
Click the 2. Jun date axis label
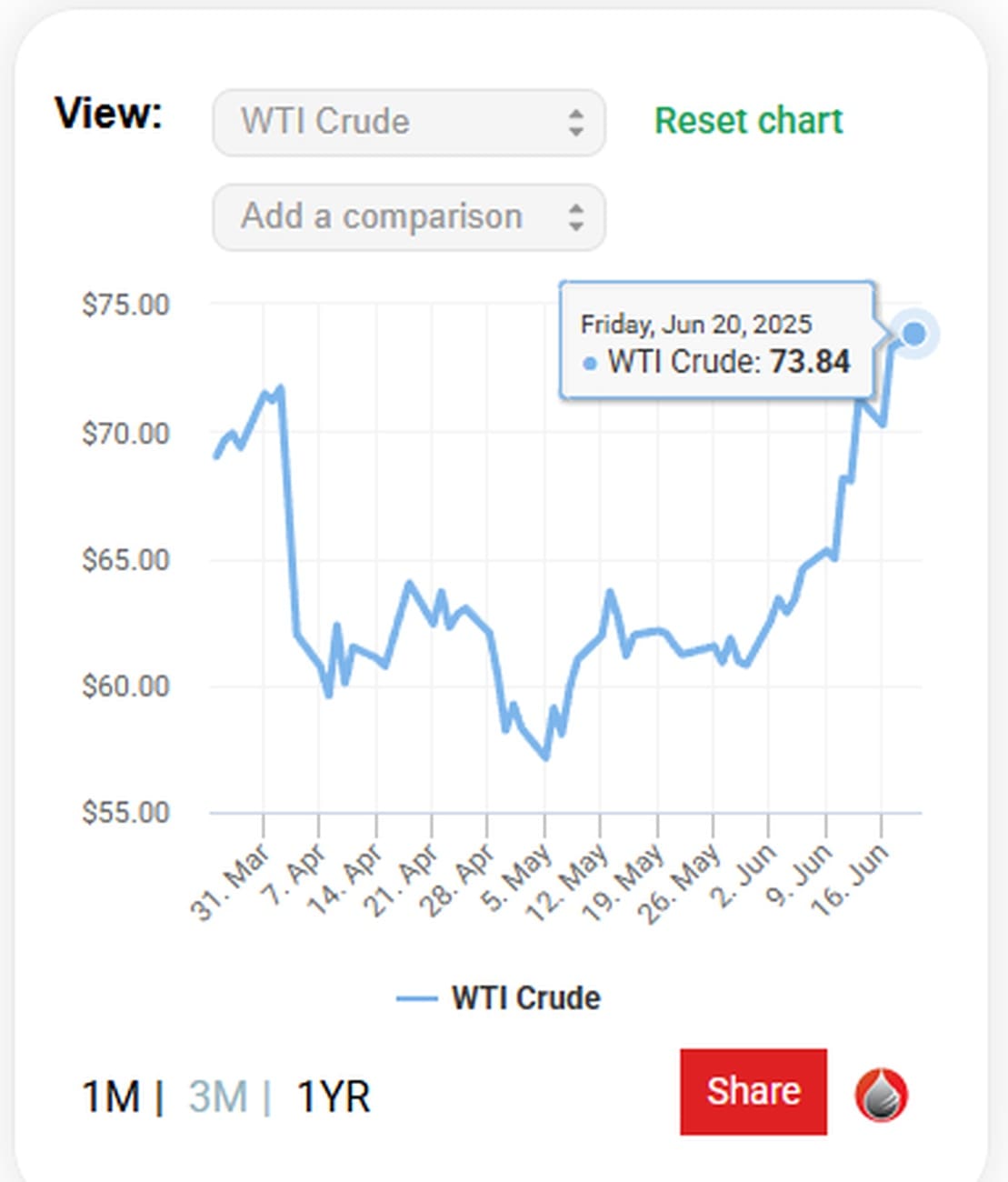pyautogui.click(x=744, y=876)
